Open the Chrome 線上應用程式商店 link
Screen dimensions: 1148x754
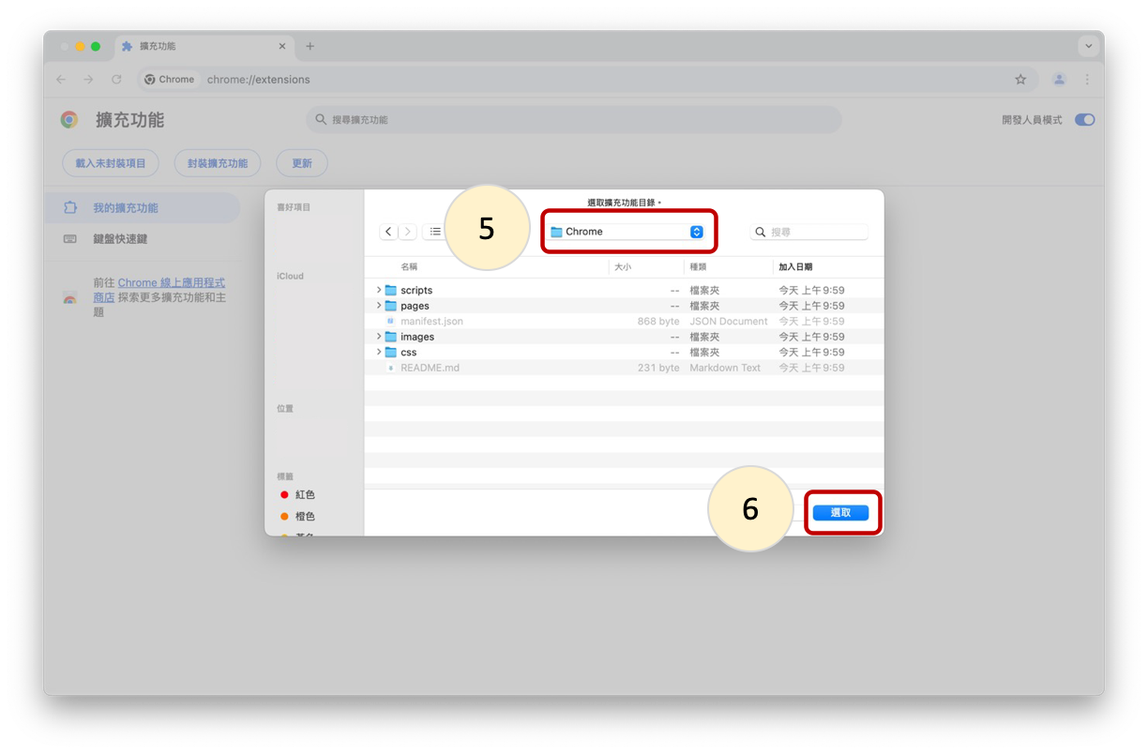point(171,283)
